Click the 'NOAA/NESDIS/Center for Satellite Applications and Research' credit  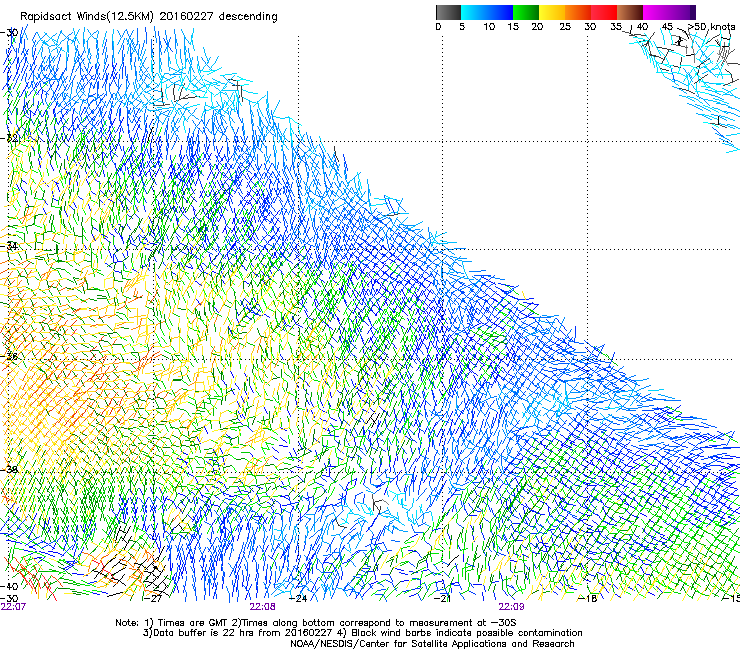pos(432,644)
